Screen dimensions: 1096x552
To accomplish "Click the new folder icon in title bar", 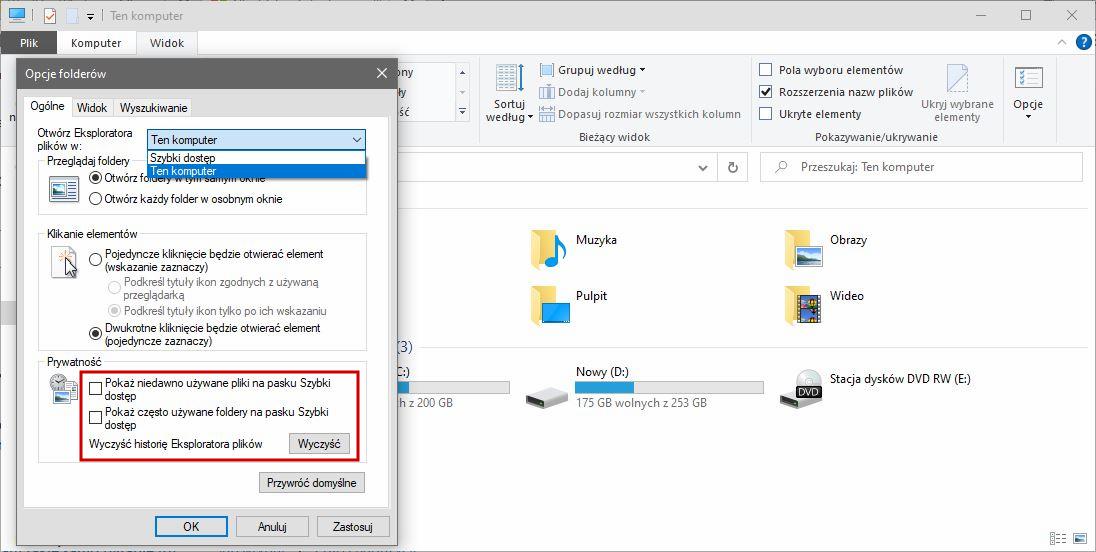I will click(72, 15).
